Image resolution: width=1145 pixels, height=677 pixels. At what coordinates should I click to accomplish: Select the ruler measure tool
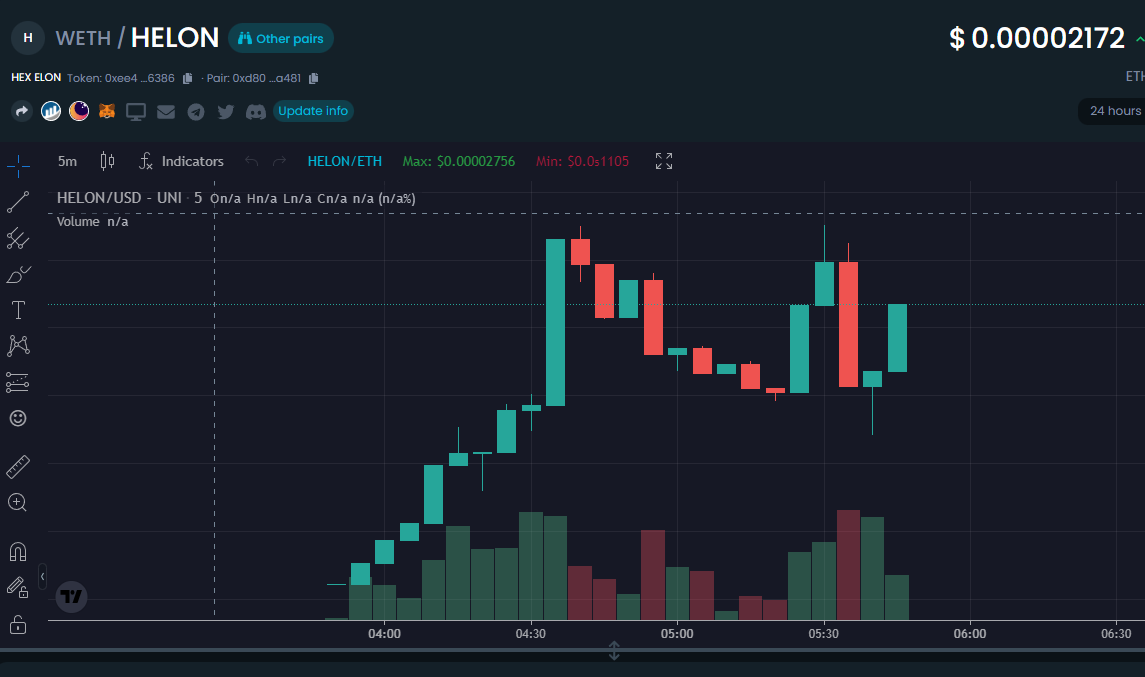tap(18, 467)
